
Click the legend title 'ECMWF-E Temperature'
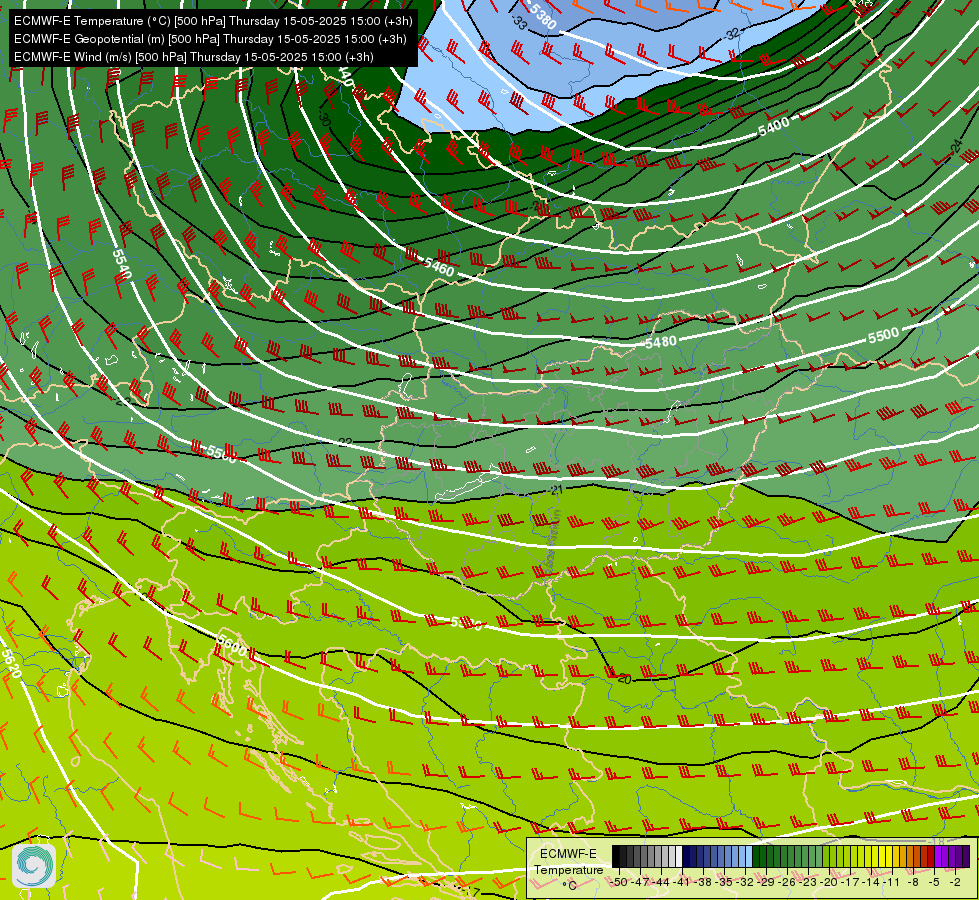(568, 862)
